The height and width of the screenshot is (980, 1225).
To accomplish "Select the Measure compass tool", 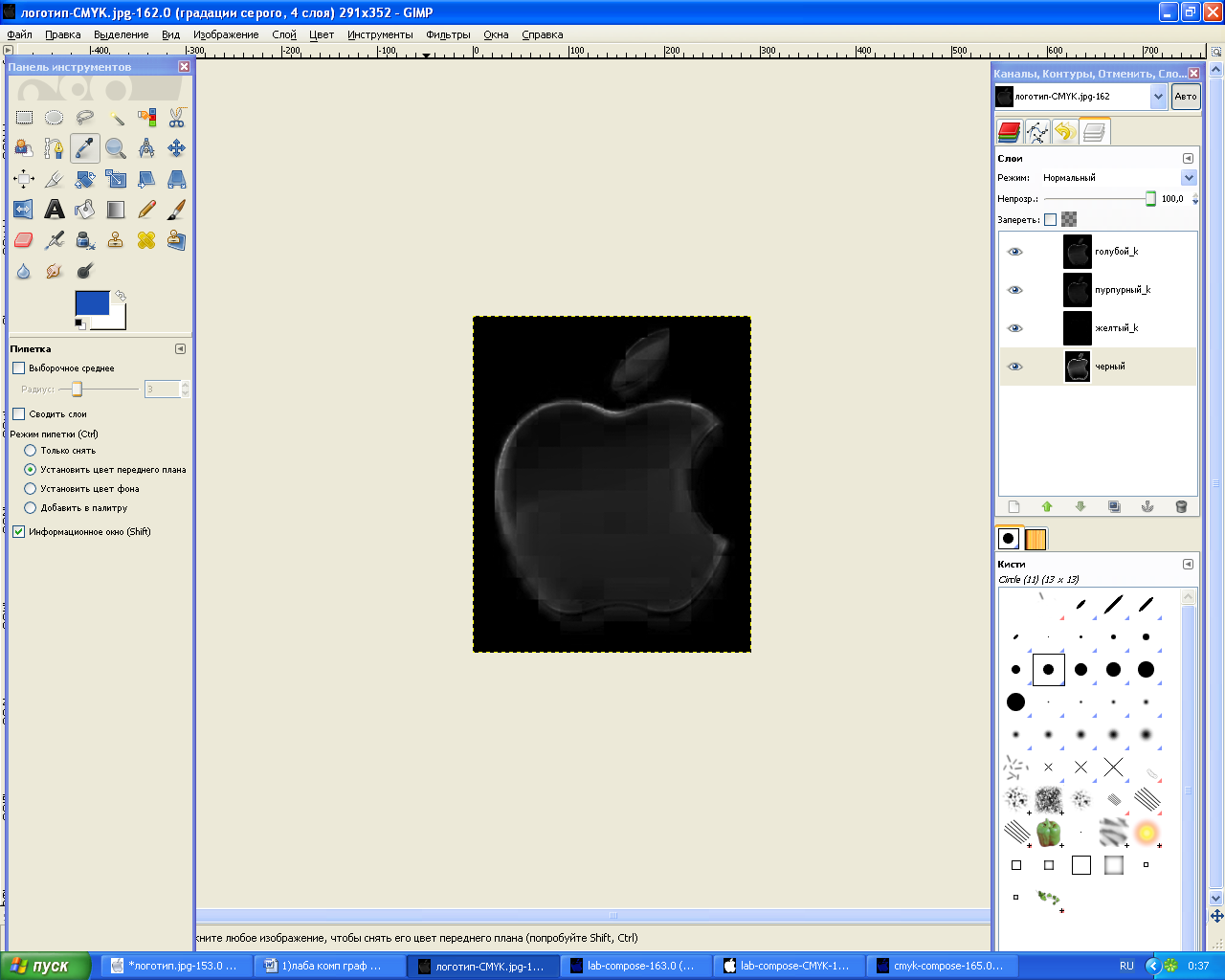I will tap(146, 148).
